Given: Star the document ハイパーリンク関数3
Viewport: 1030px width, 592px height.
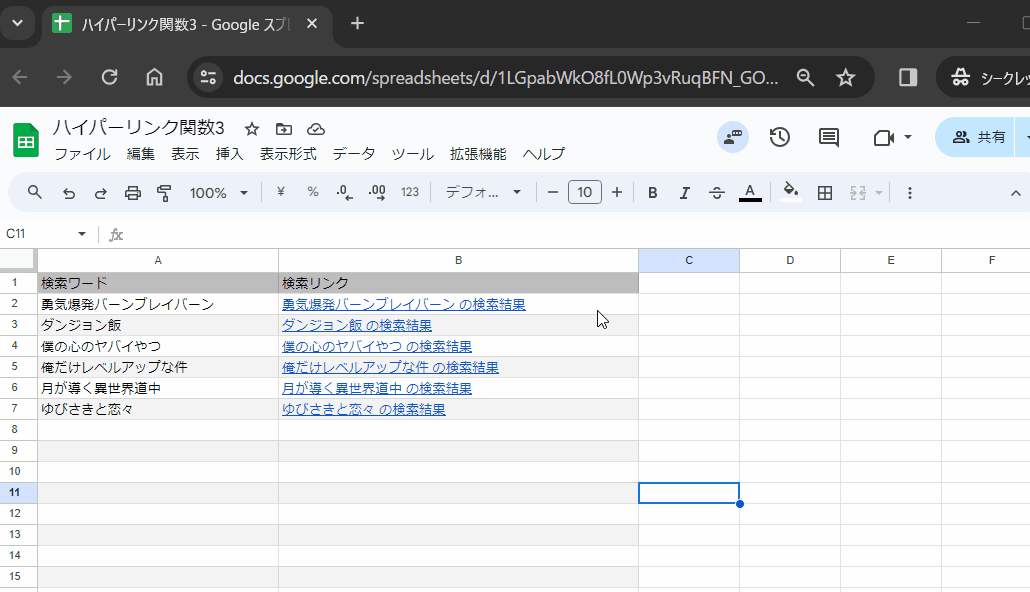Looking at the screenshot, I should 252,129.
